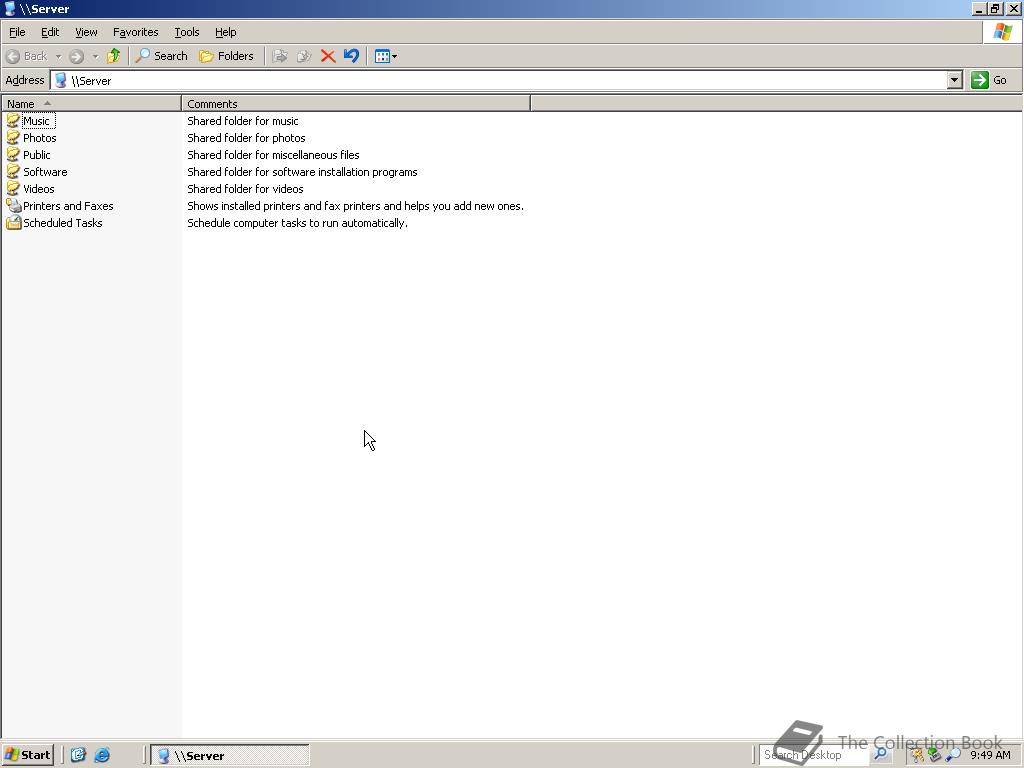Click the 'Shared folder for music' comment

[243, 121]
